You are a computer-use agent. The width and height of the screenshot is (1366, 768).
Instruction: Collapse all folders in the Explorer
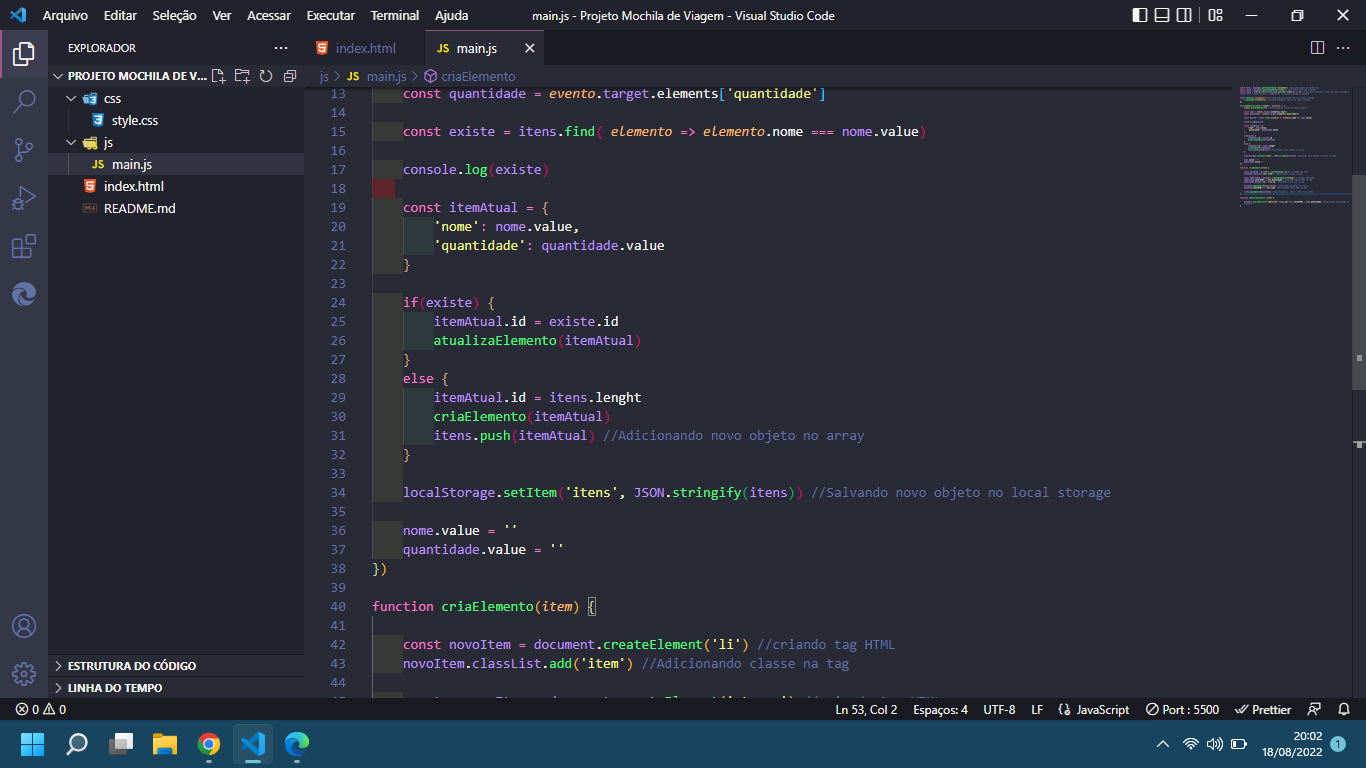point(290,76)
